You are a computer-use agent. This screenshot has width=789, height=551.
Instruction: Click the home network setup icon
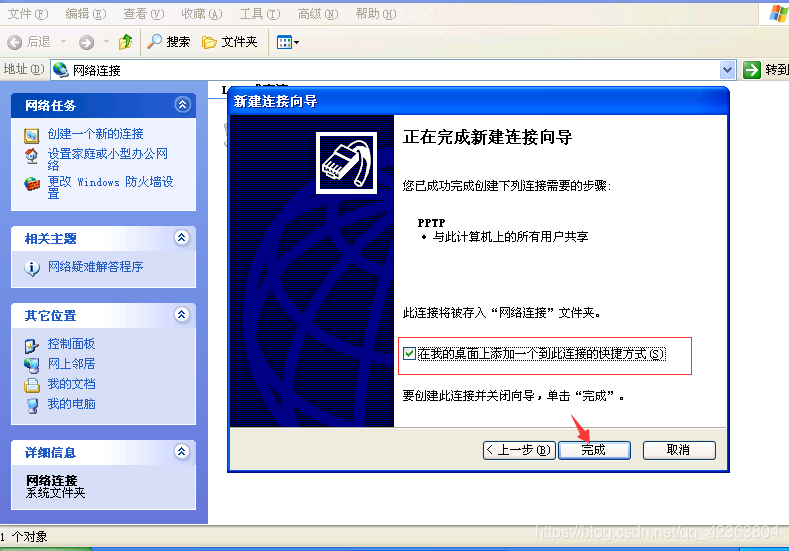coord(32,156)
